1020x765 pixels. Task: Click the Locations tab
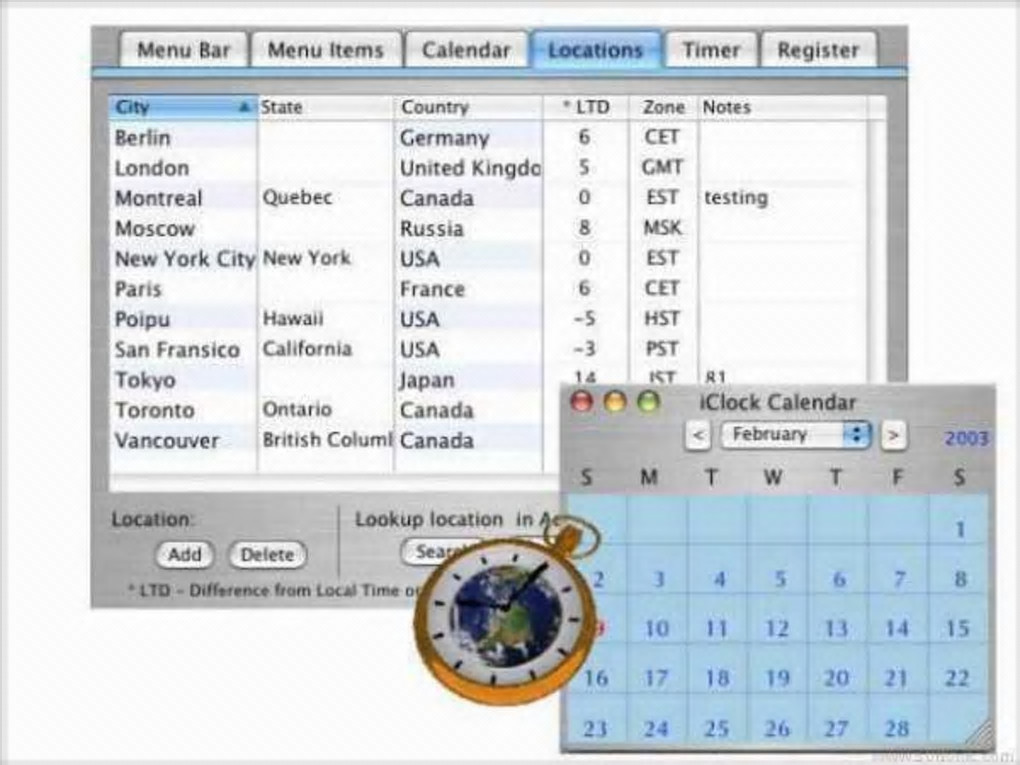[595, 50]
